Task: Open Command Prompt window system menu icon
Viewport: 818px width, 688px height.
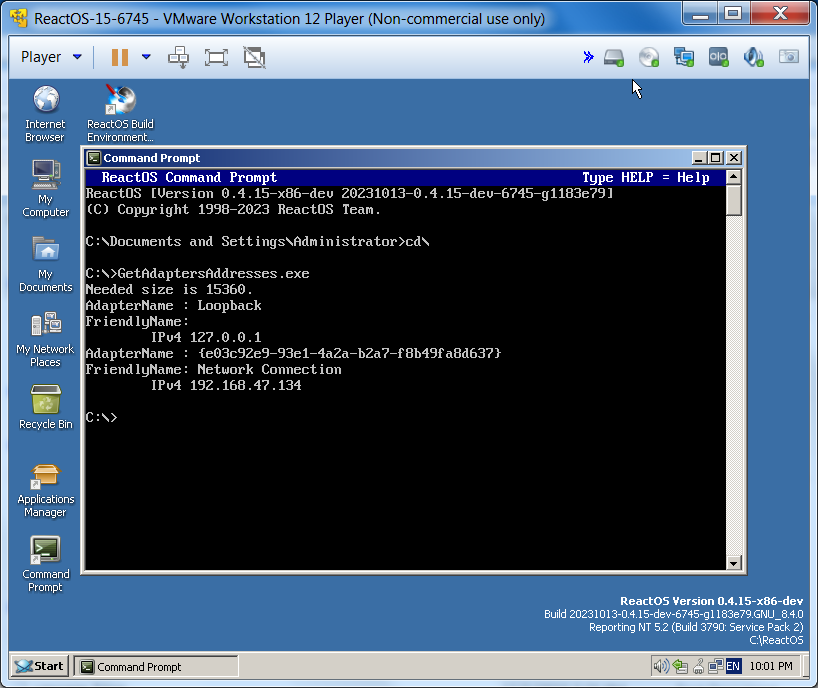Action: click(x=94, y=158)
